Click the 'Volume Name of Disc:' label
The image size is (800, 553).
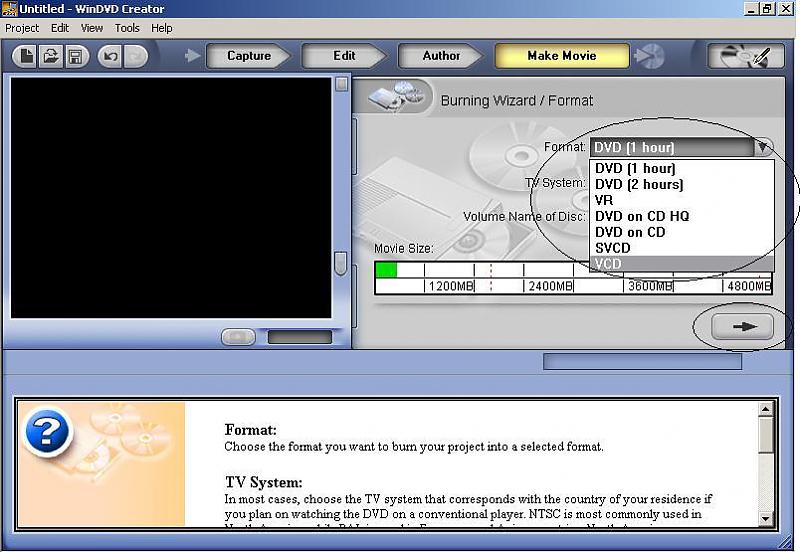(x=524, y=217)
